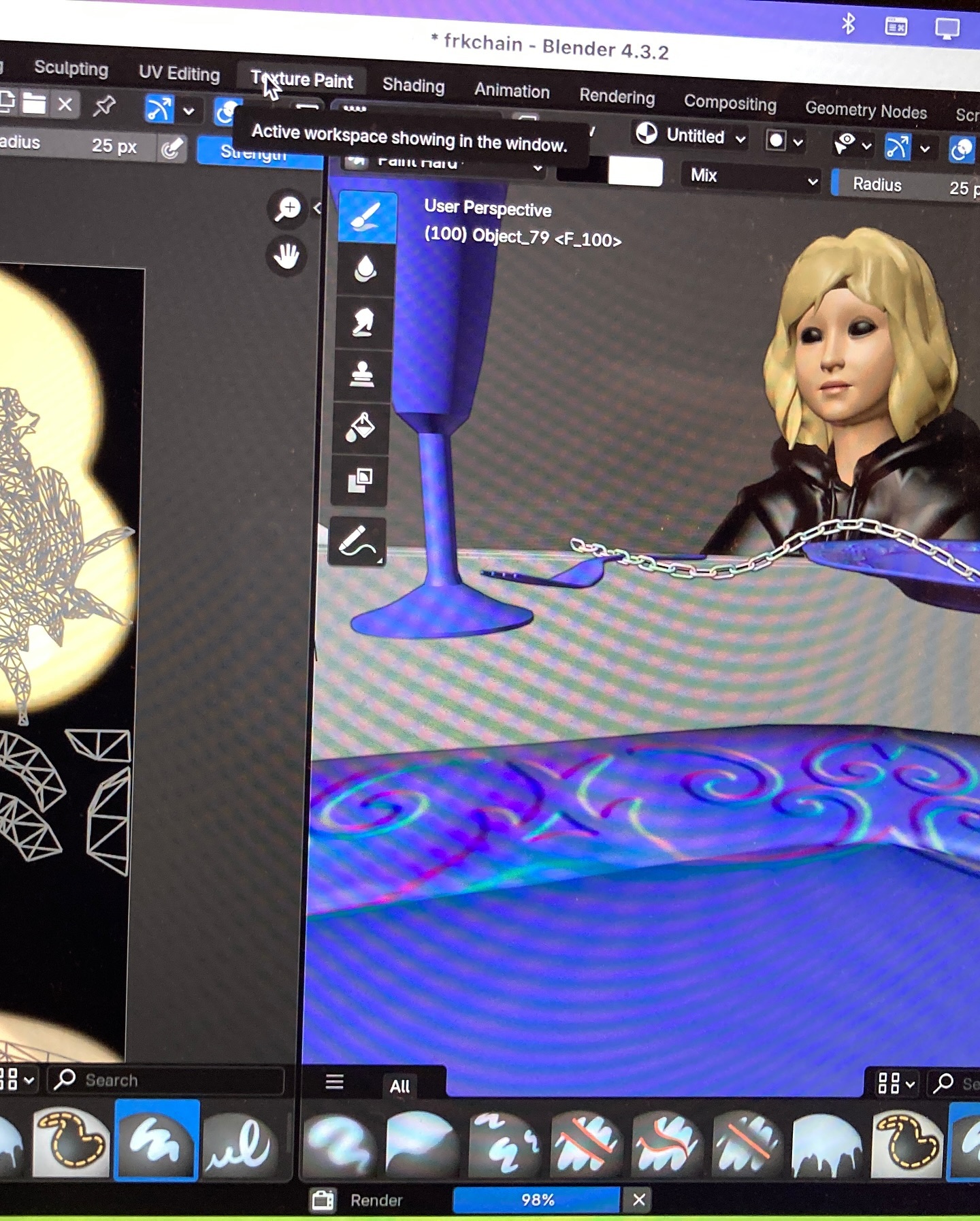Pick the dashed Mask brush in the image editor shelf
Screen dimensions: 980x1221
pos(71,1143)
